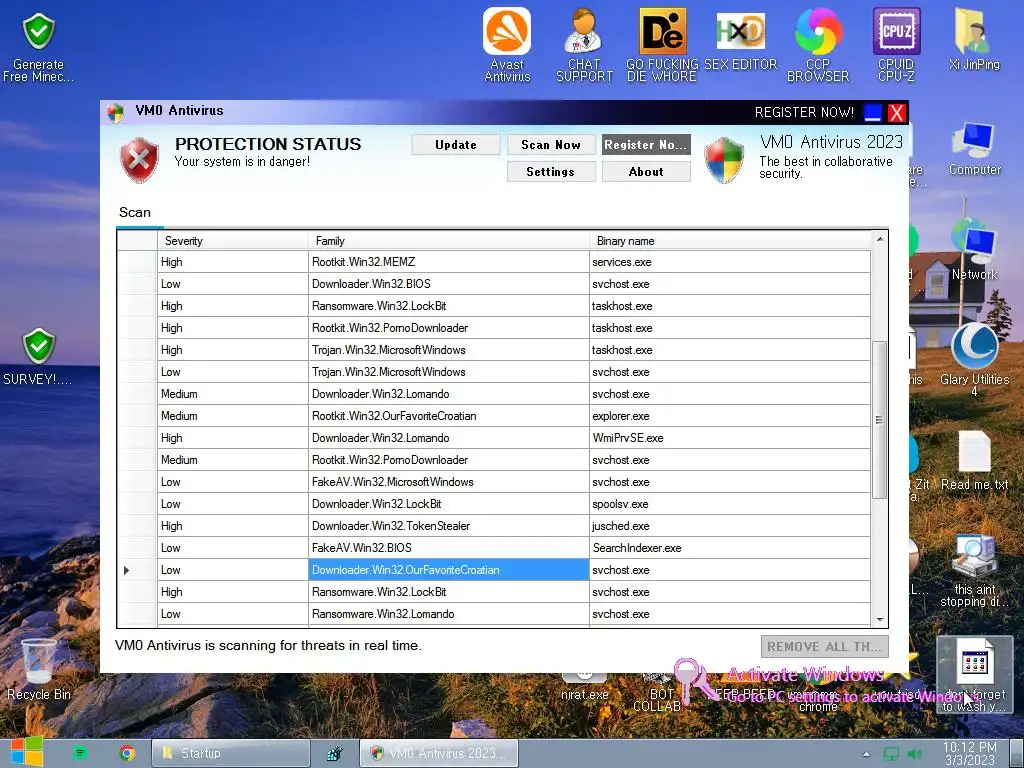Screen dimensions: 1024x768
Task: Open the SURVEY! shield desktop icon
Action: (38, 356)
